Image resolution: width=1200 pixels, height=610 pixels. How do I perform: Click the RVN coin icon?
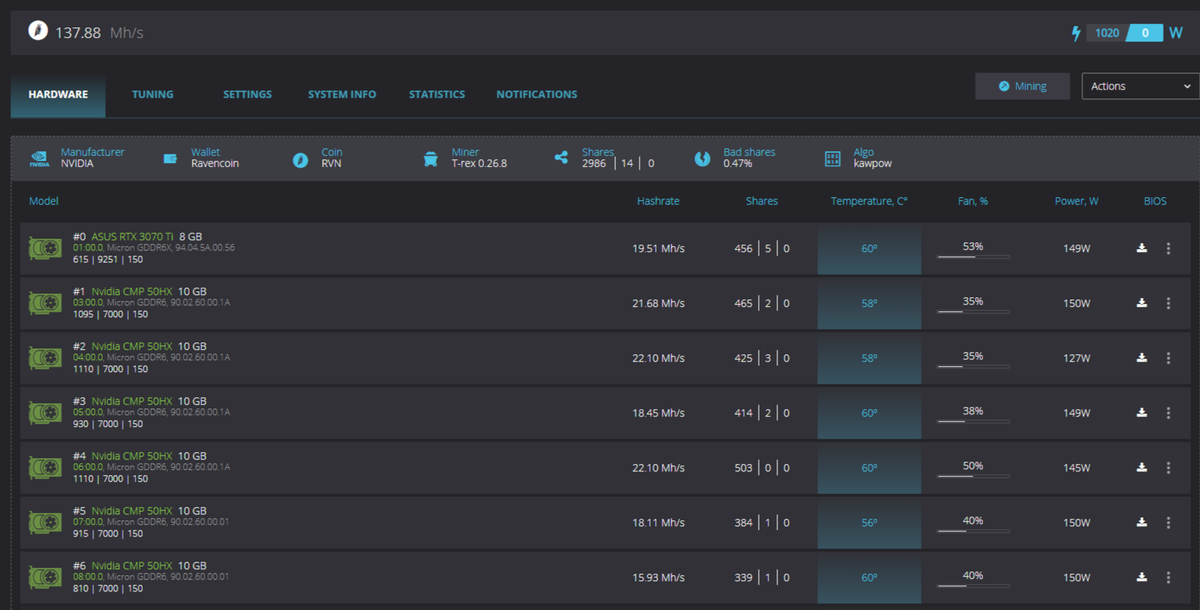[300, 159]
